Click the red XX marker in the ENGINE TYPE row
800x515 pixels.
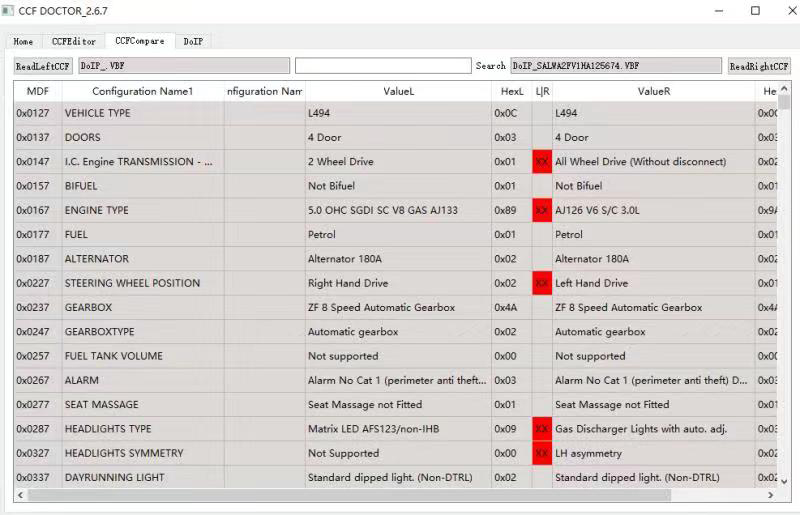click(542, 210)
